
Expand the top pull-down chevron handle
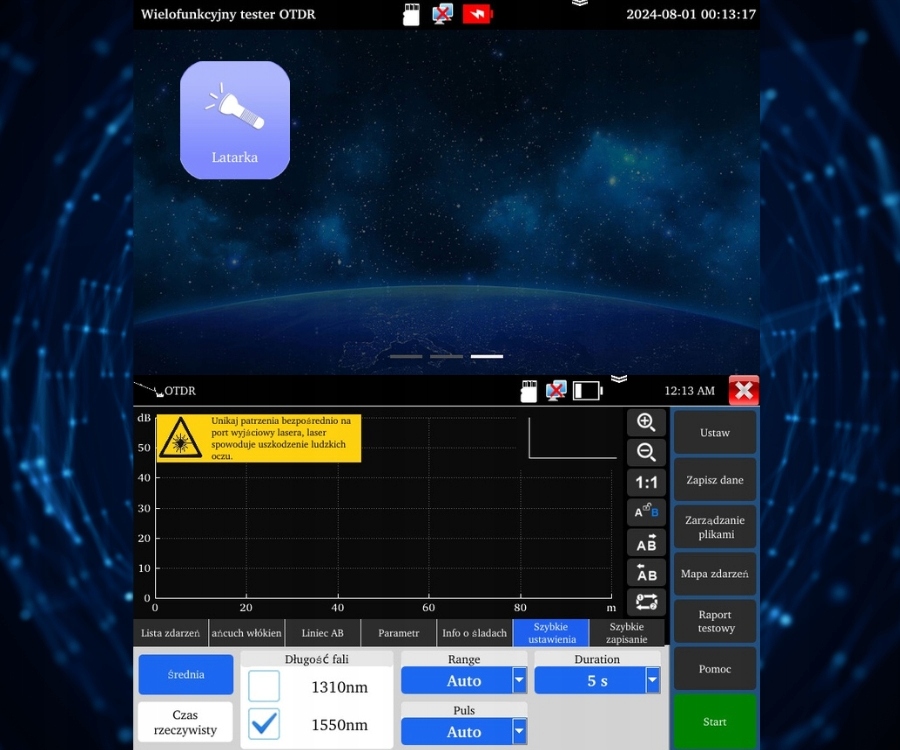[x=580, y=3]
